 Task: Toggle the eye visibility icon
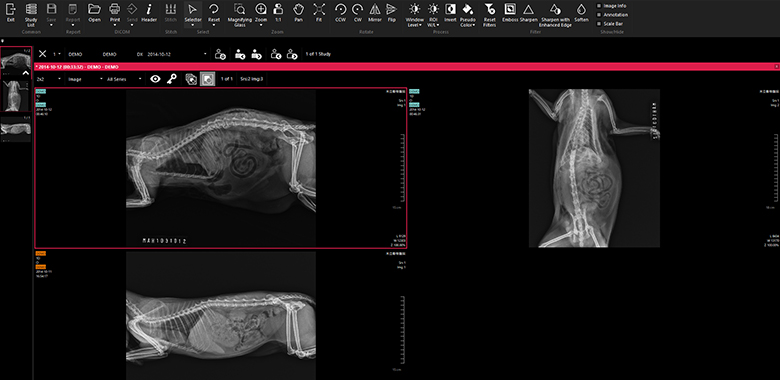(x=155, y=79)
